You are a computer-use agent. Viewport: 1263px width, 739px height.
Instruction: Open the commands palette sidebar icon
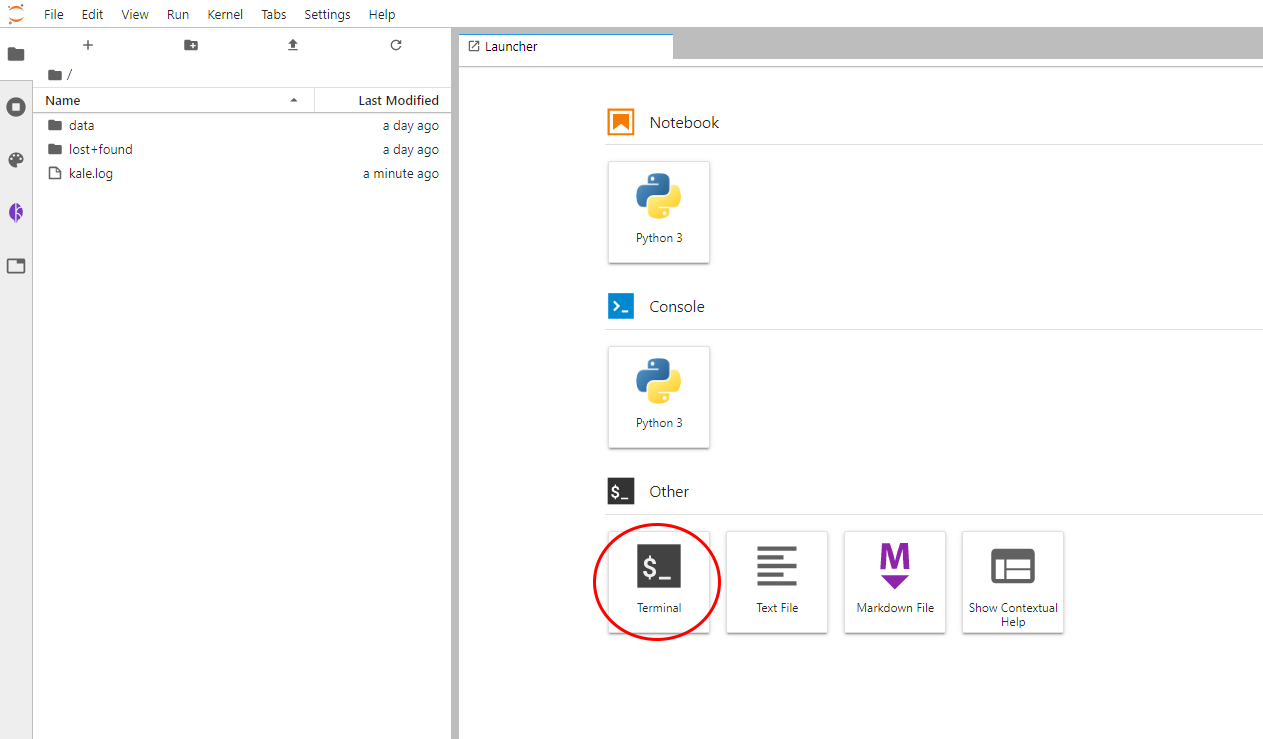[x=16, y=160]
